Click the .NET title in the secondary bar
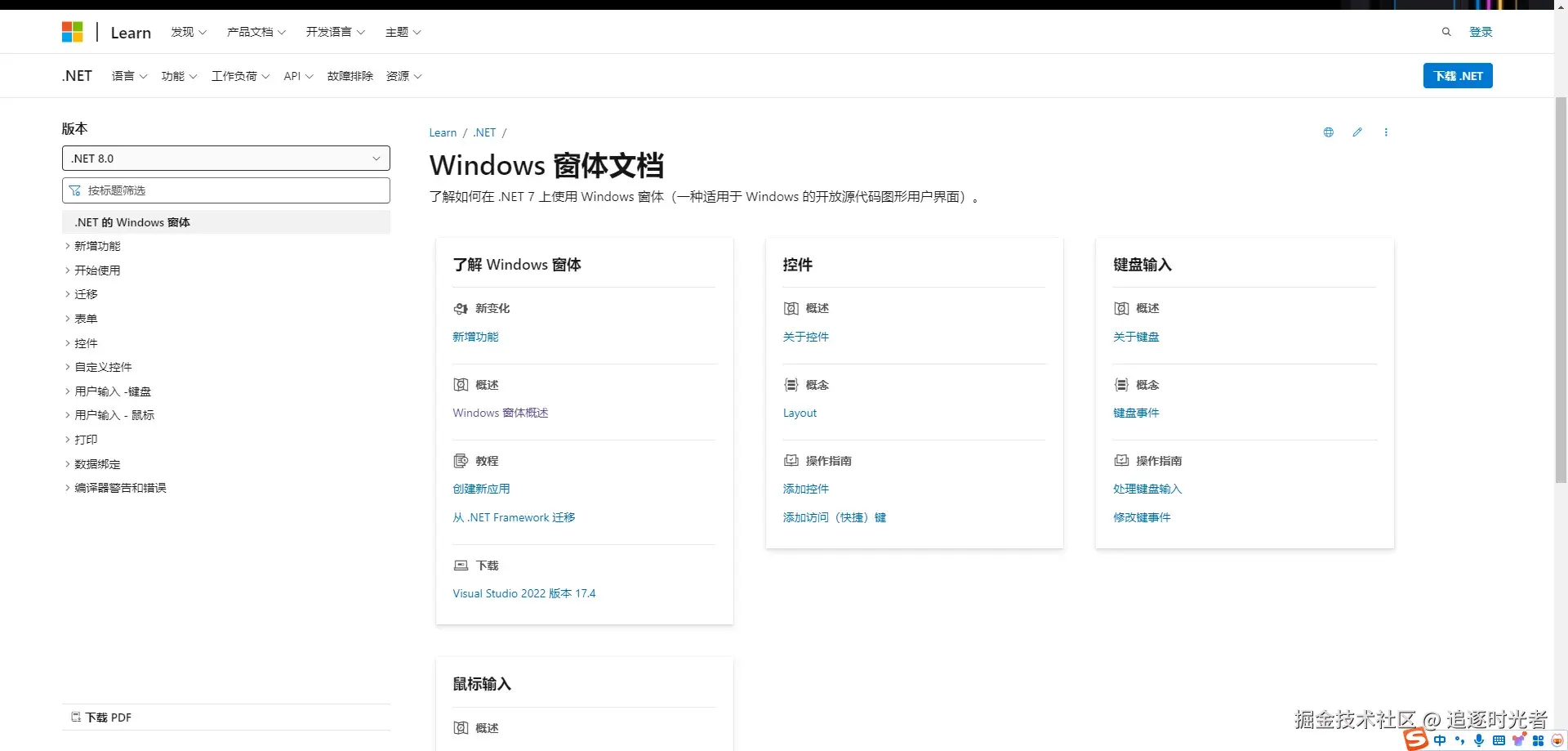This screenshot has width=1568, height=751. tap(77, 76)
